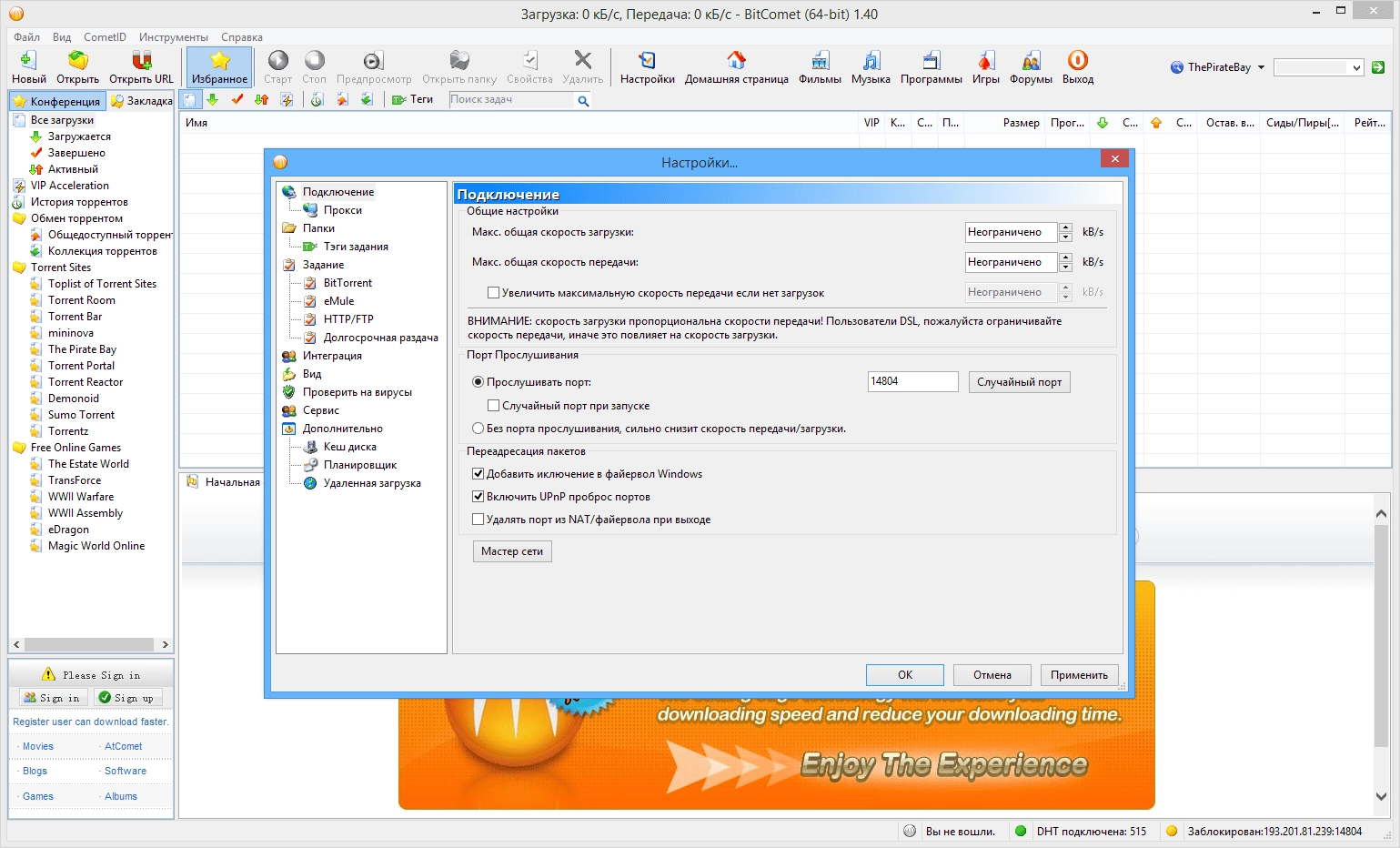Click the green go arrow beside search box
The width and height of the screenshot is (1400, 848).
(x=1378, y=67)
